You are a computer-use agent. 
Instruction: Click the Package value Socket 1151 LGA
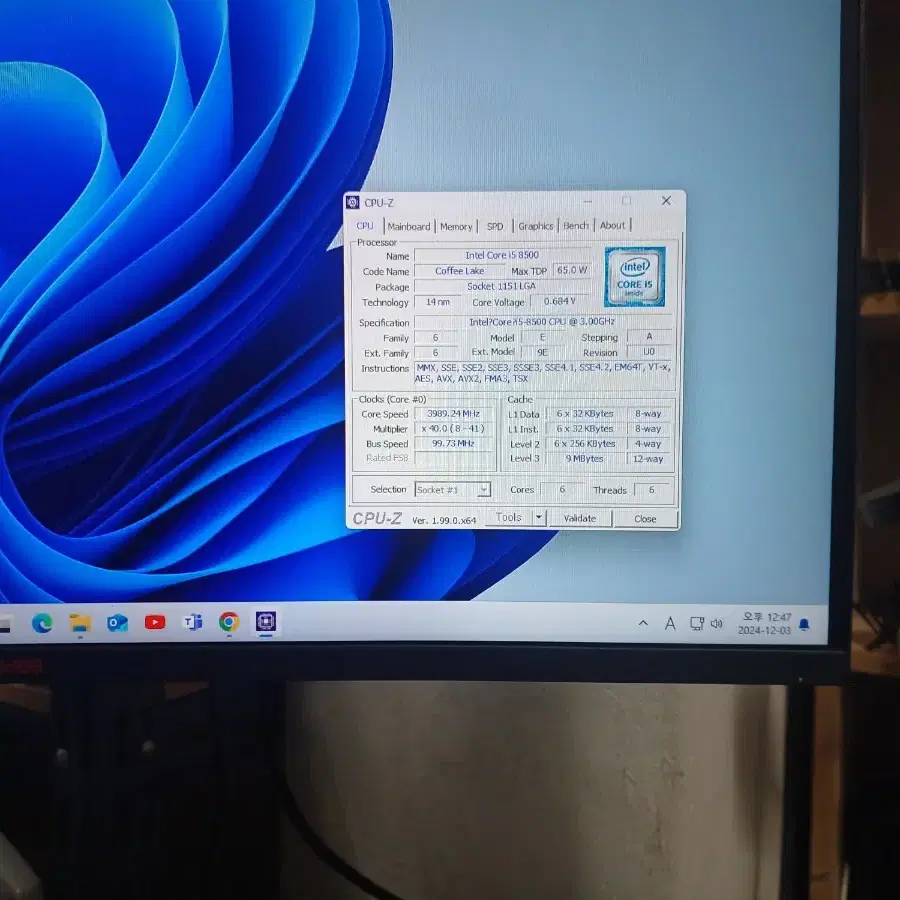[x=502, y=286]
